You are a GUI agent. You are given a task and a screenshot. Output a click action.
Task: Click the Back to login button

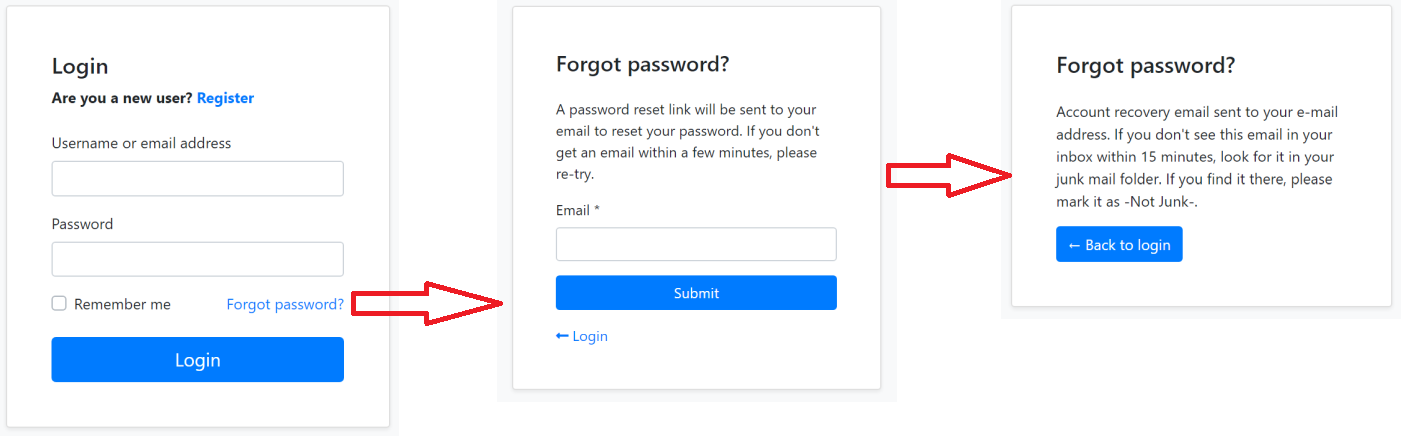[x=1119, y=245]
